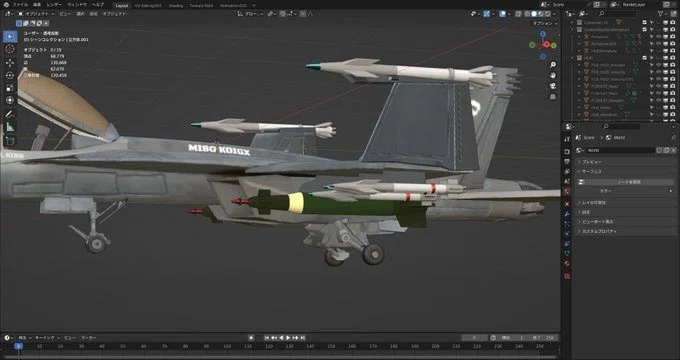Toggle viewport overlays button
This screenshot has width=680, height=360.
[503, 14]
